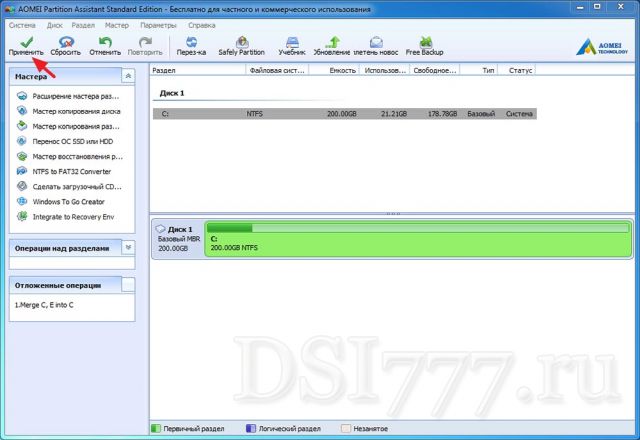Sort by the Свободное column header
This screenshot has height=440, width=640.
pyautogui.click(x=435, y=70)
